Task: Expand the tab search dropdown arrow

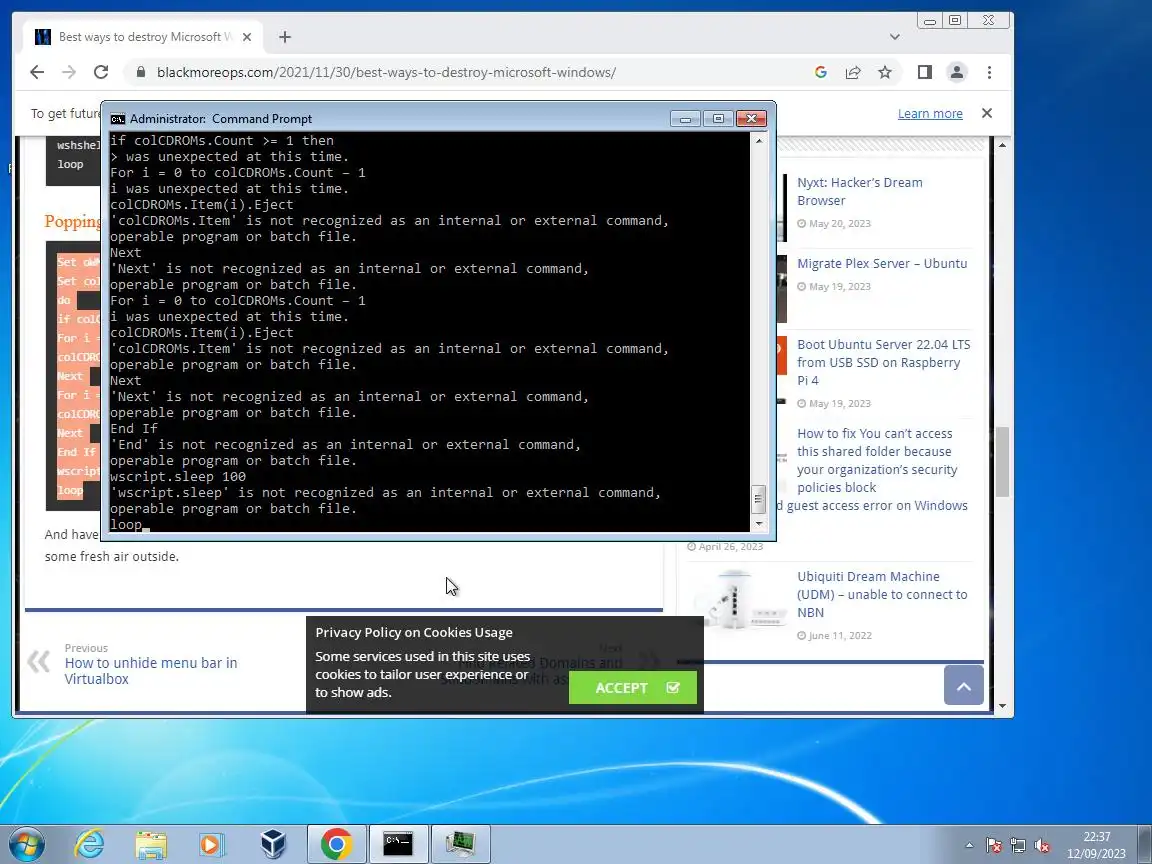Action: pyautogui.click(x=894, y=37)
